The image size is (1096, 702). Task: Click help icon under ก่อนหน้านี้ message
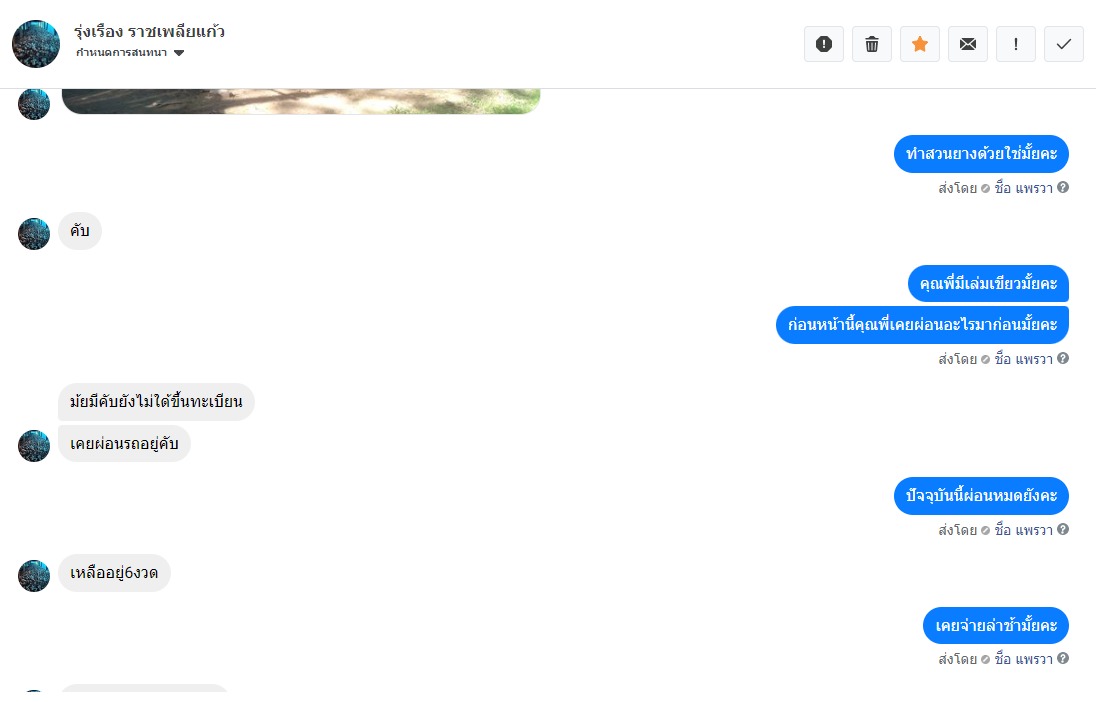[1063, 359]
